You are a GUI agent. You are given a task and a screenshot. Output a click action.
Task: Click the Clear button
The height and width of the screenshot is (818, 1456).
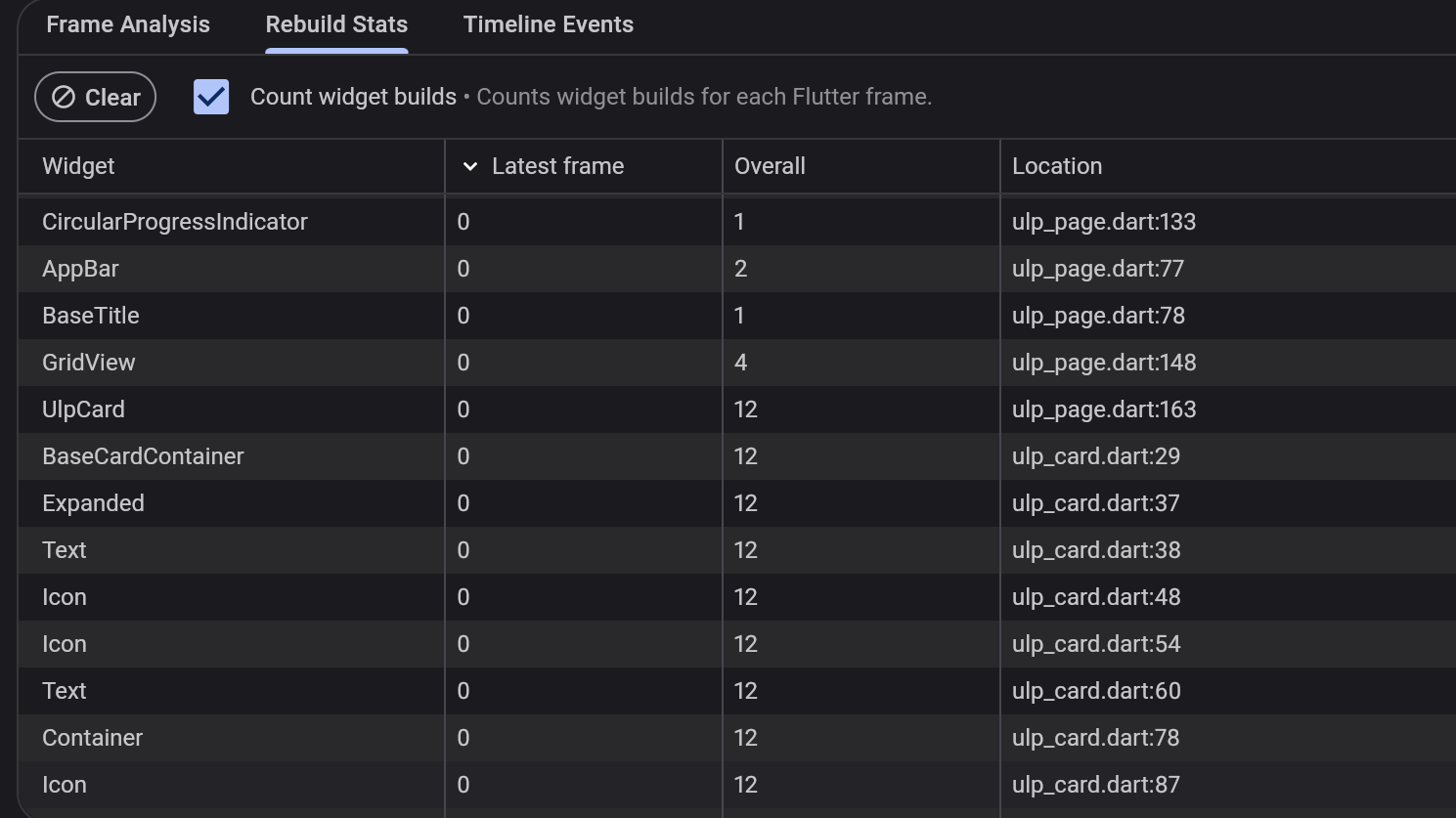click(x=96, y=97)
